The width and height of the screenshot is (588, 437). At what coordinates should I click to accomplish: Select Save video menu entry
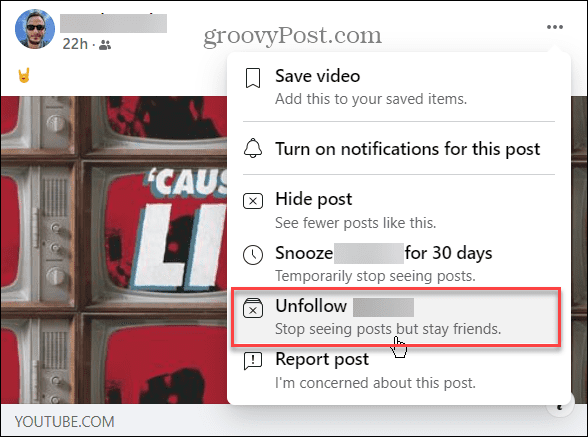[399, 87]
